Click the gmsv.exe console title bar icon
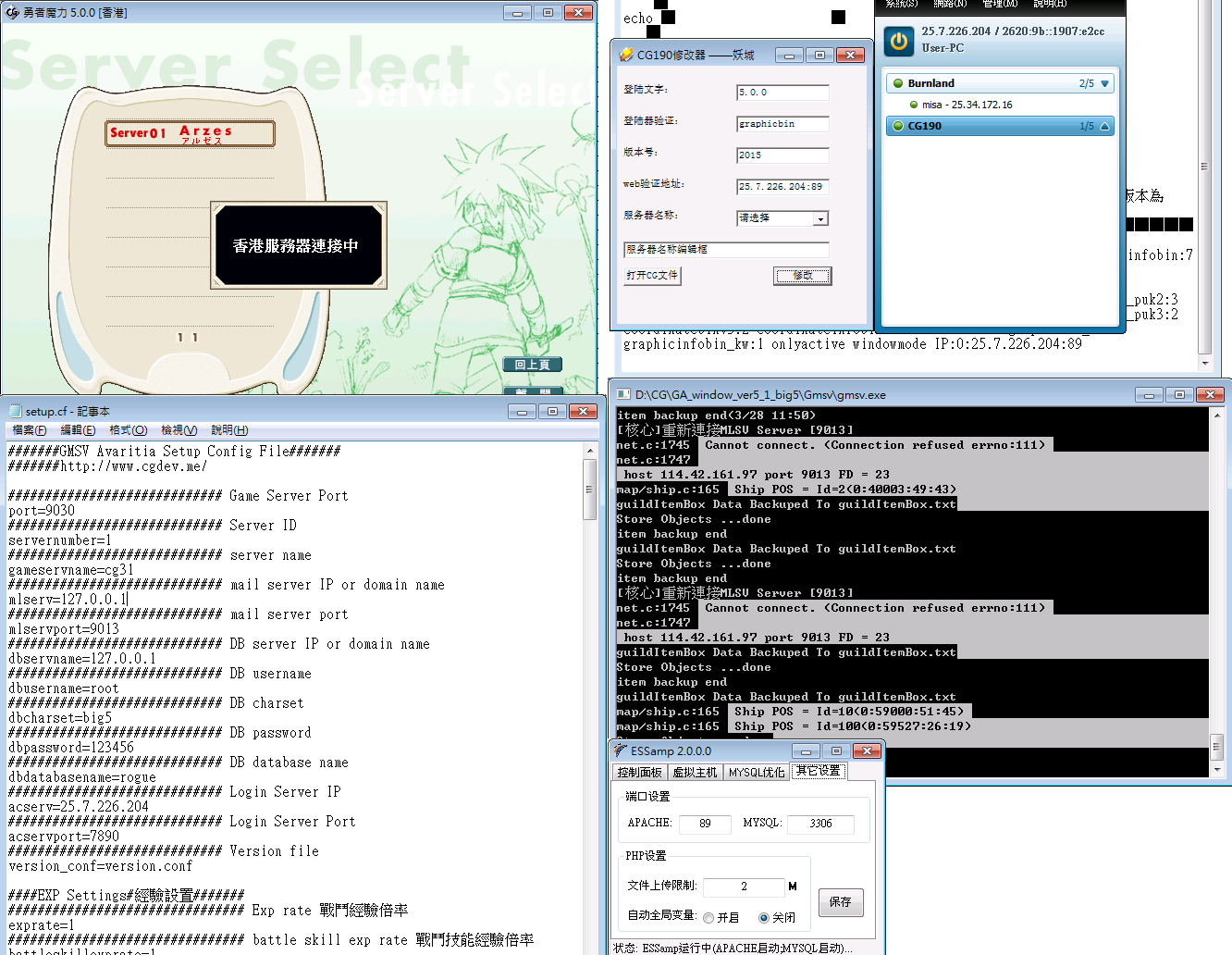 point(624,394)
